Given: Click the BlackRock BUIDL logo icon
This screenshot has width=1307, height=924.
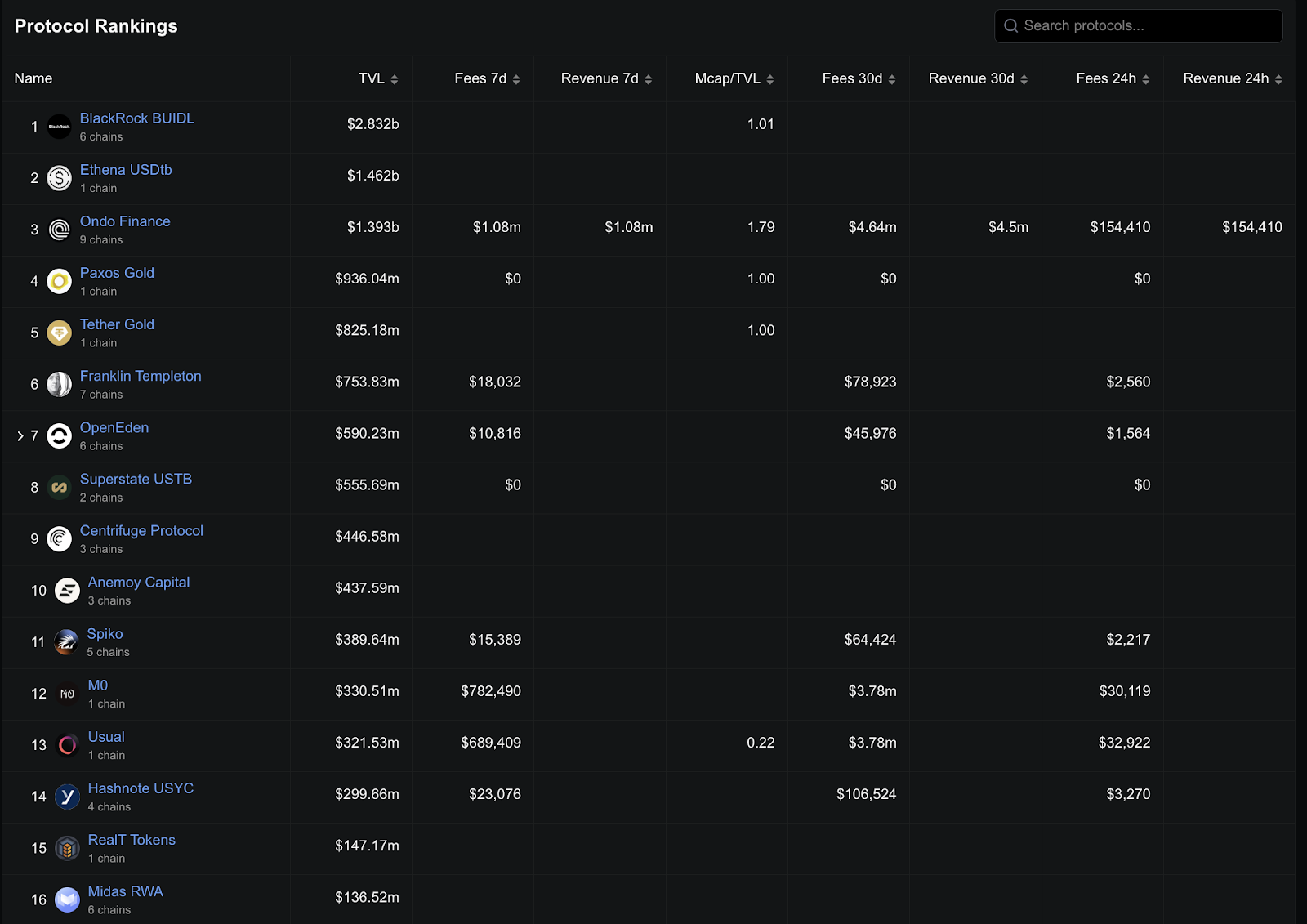Looking at the screenshot, I should [59, 127].
